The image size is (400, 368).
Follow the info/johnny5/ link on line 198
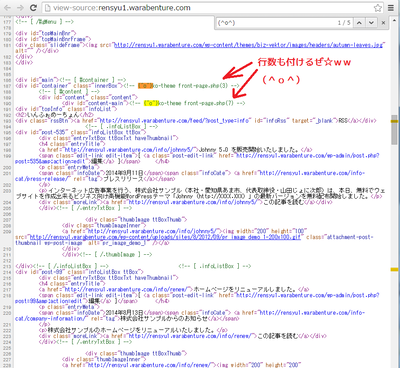tap(132, 150)
